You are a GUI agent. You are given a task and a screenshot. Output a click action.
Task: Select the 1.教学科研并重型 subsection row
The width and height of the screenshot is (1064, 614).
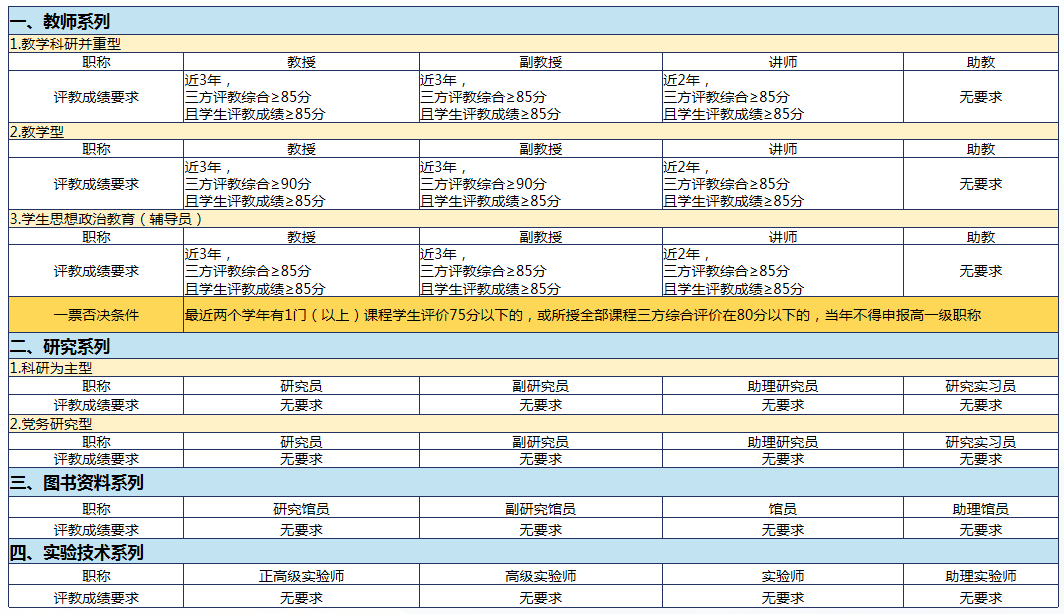click(65, 44)
